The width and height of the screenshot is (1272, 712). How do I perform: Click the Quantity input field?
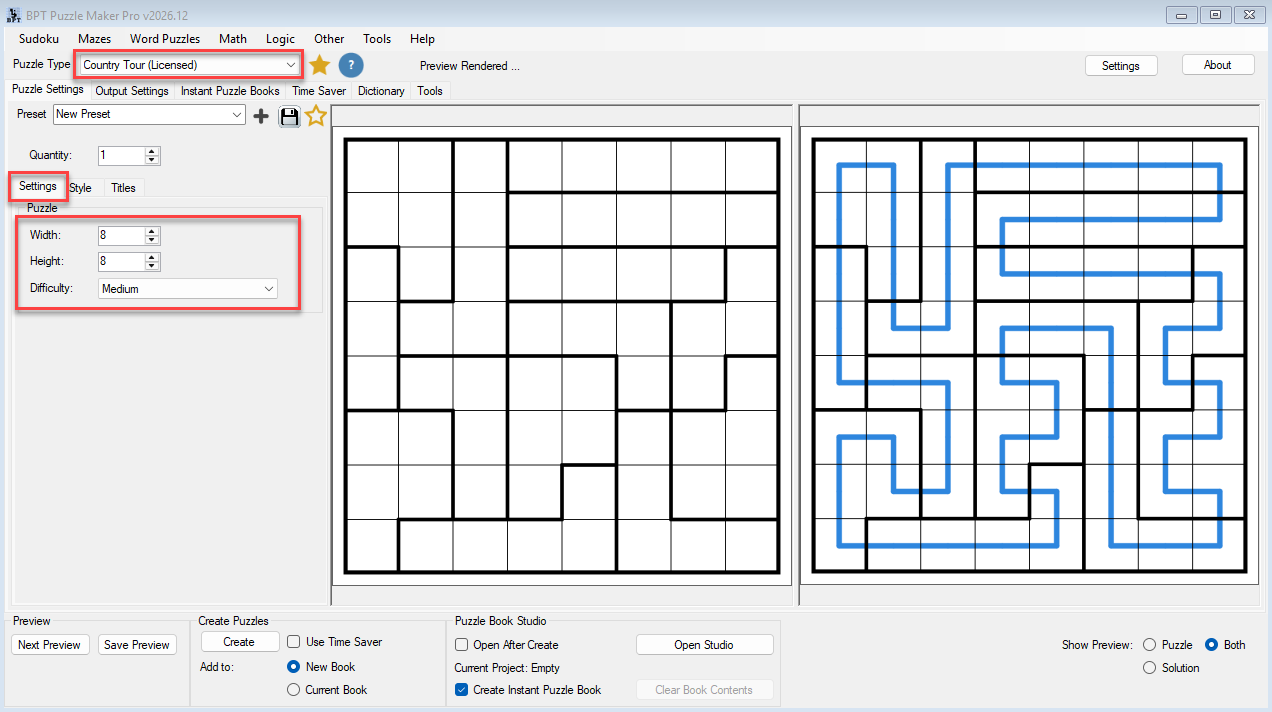coord(122,156)
